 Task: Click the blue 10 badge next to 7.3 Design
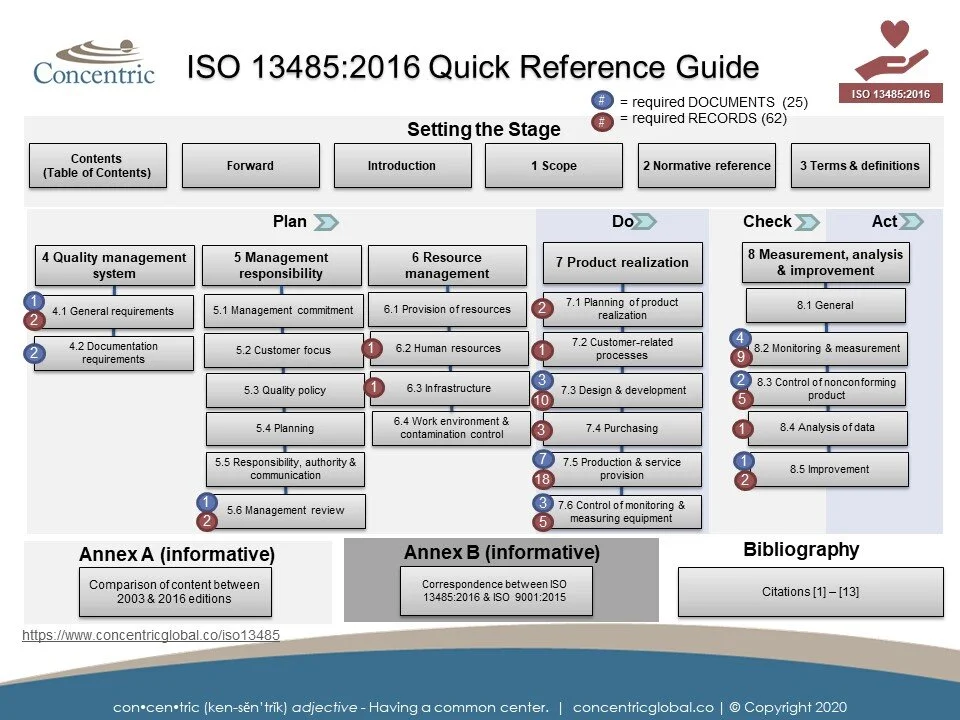[541, 400]
